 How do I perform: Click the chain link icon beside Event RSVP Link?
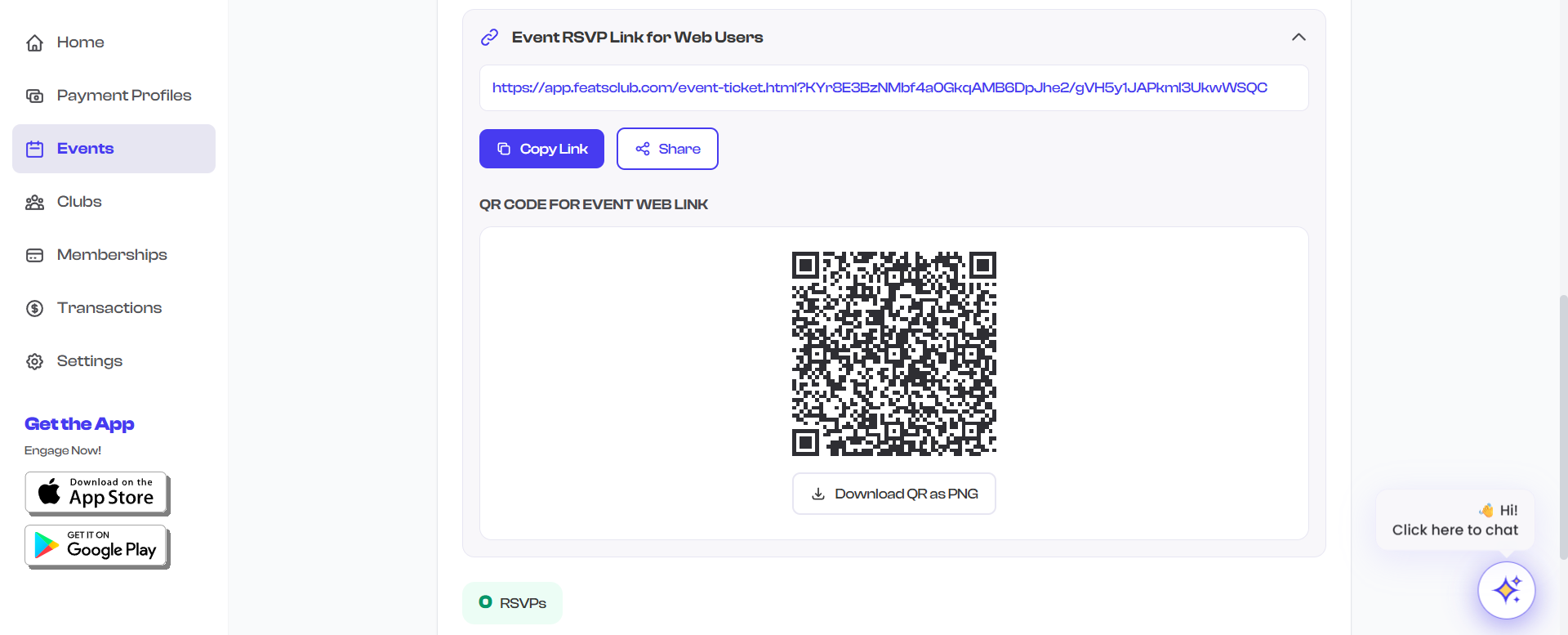489,37
